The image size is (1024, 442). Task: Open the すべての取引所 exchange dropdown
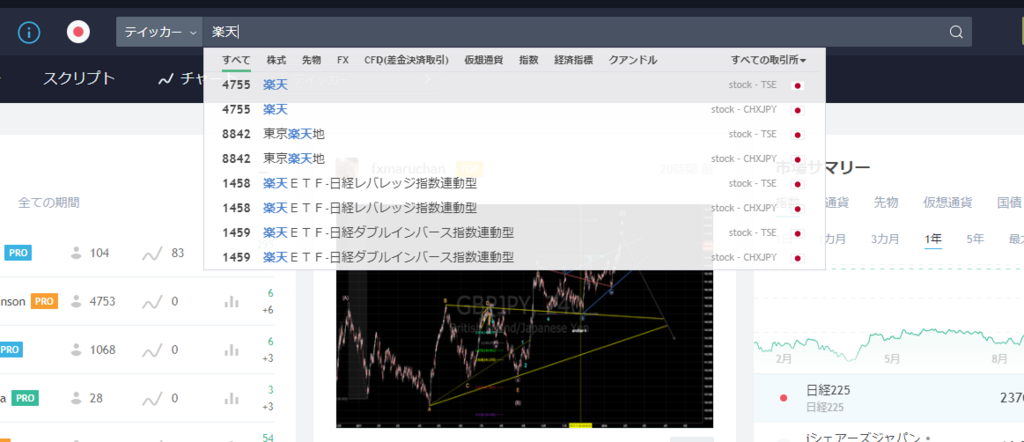(769, 60)
